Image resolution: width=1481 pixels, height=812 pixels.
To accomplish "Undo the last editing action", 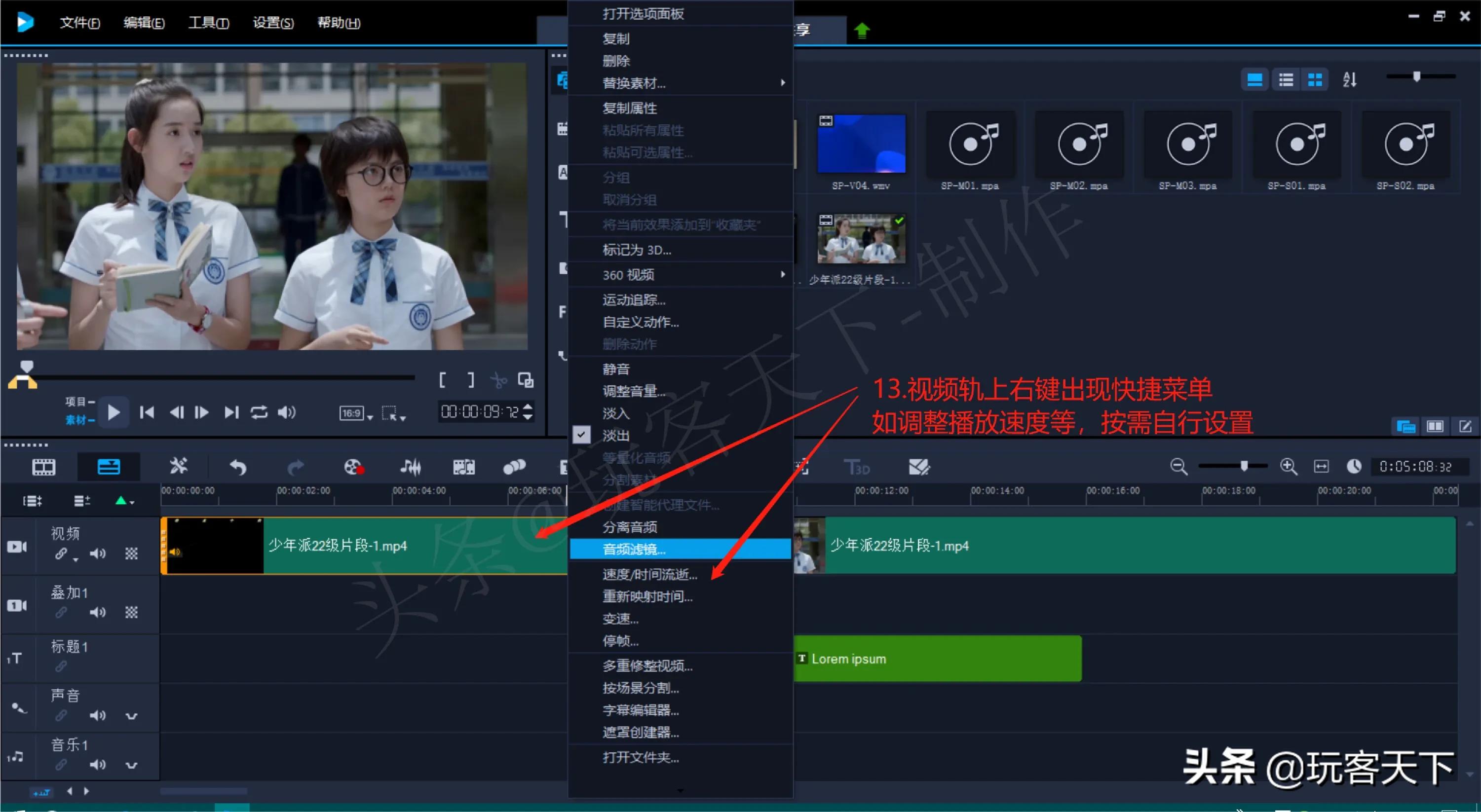I will coord(237,467).
